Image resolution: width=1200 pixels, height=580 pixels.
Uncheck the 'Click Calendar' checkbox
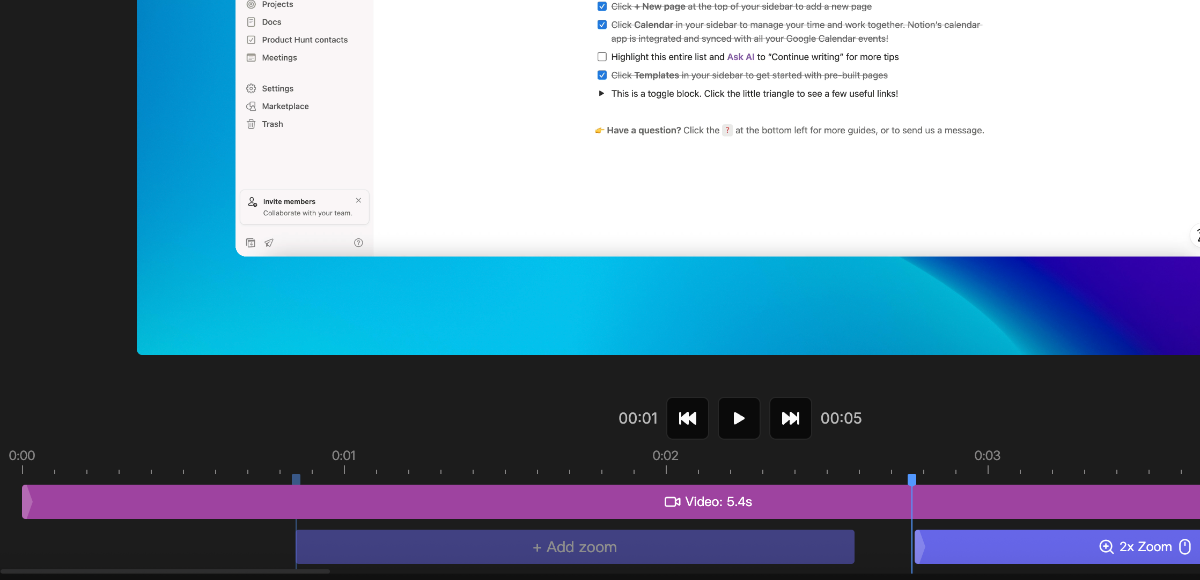[602, 24]
